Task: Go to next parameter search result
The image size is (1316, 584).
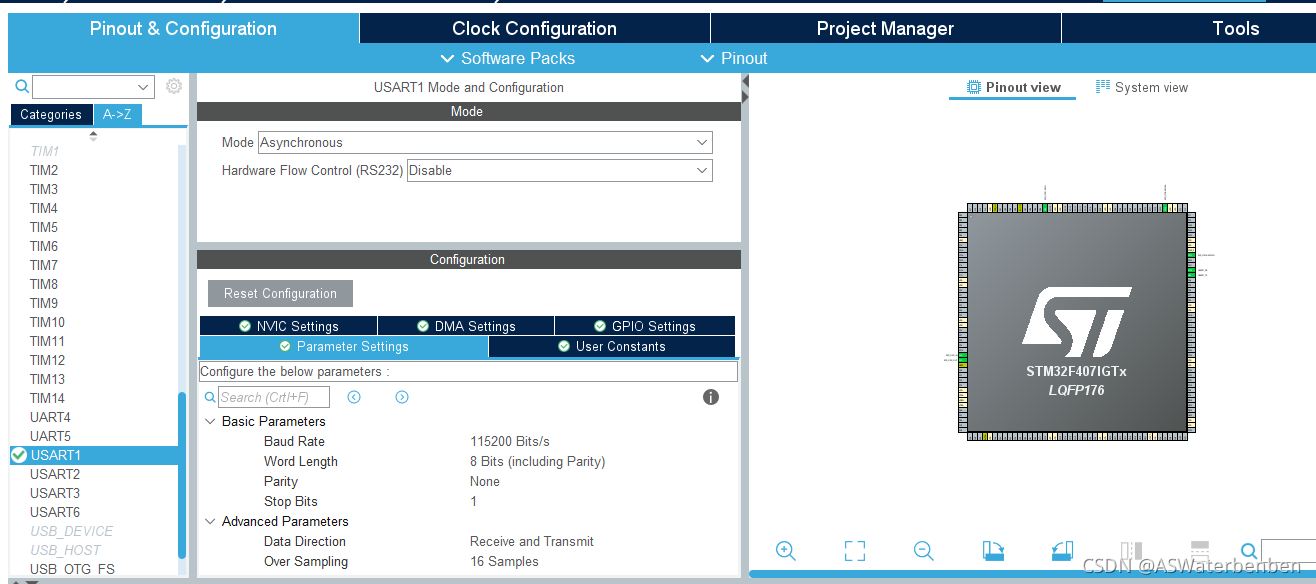Action: click(x=402, y=397)
